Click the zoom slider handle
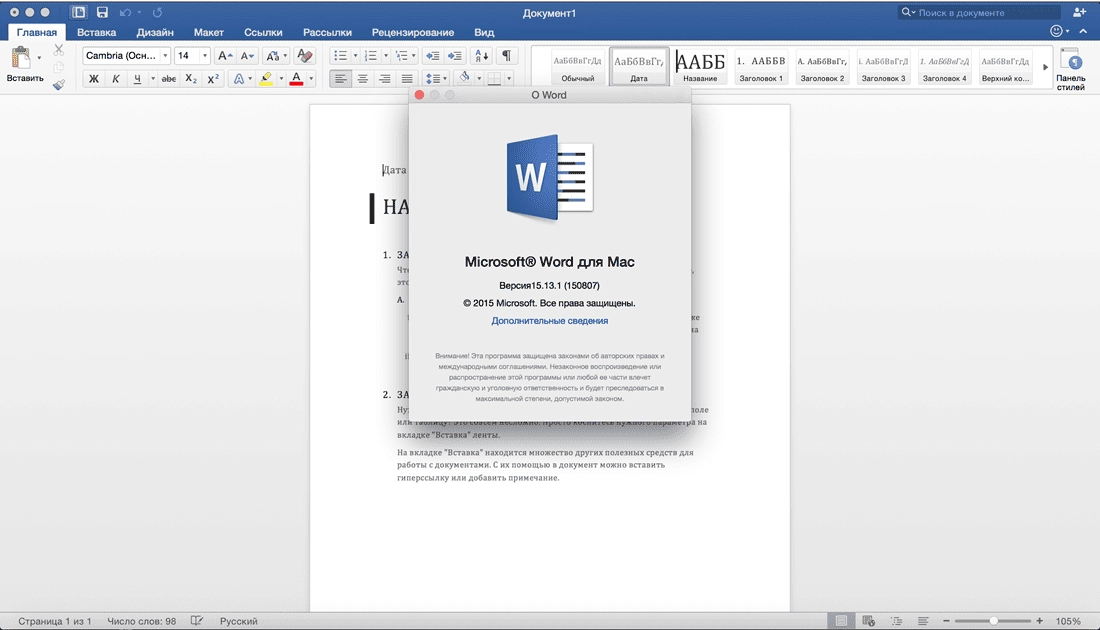Image resolution: width=1100 pixels, height=630 pixels. pos(993,621)
